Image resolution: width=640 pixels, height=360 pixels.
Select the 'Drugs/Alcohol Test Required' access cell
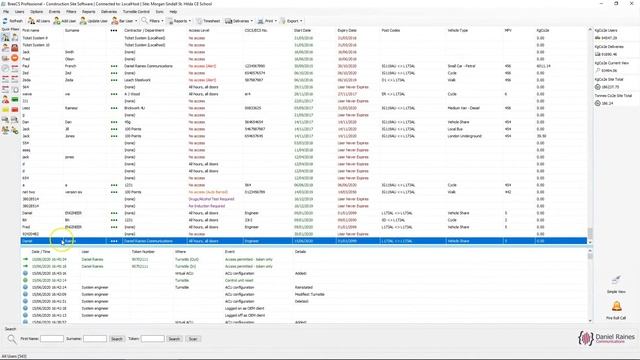tap(211, 199)
